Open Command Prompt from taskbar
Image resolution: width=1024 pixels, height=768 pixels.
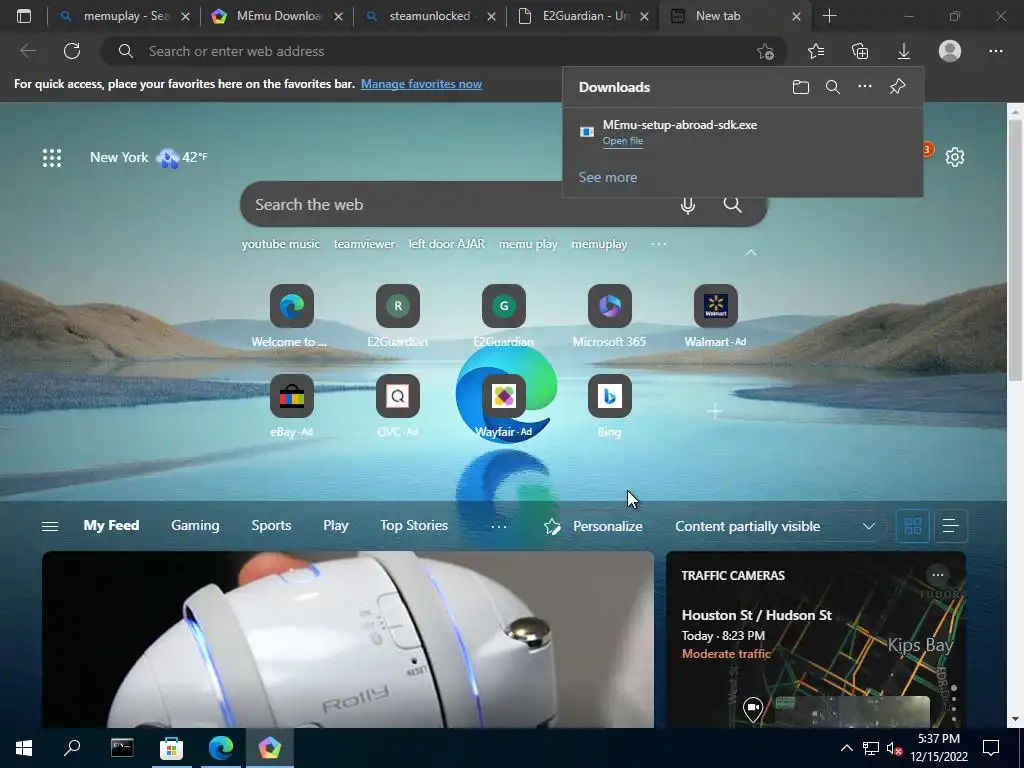(x=122, y=748)
